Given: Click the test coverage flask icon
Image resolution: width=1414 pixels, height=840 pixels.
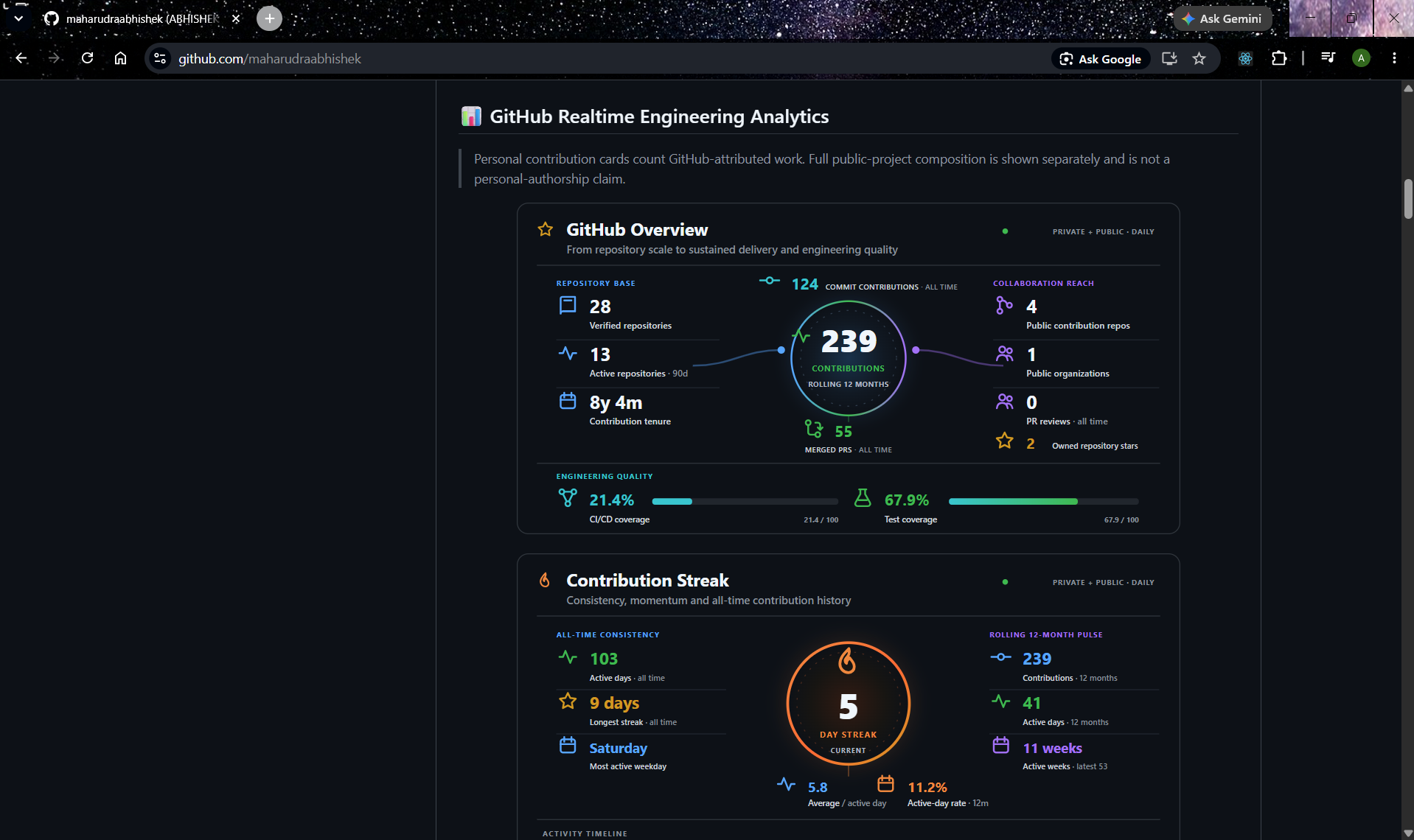Looking at the screenshot, I should pyautogui.click(x=863, y=498).
